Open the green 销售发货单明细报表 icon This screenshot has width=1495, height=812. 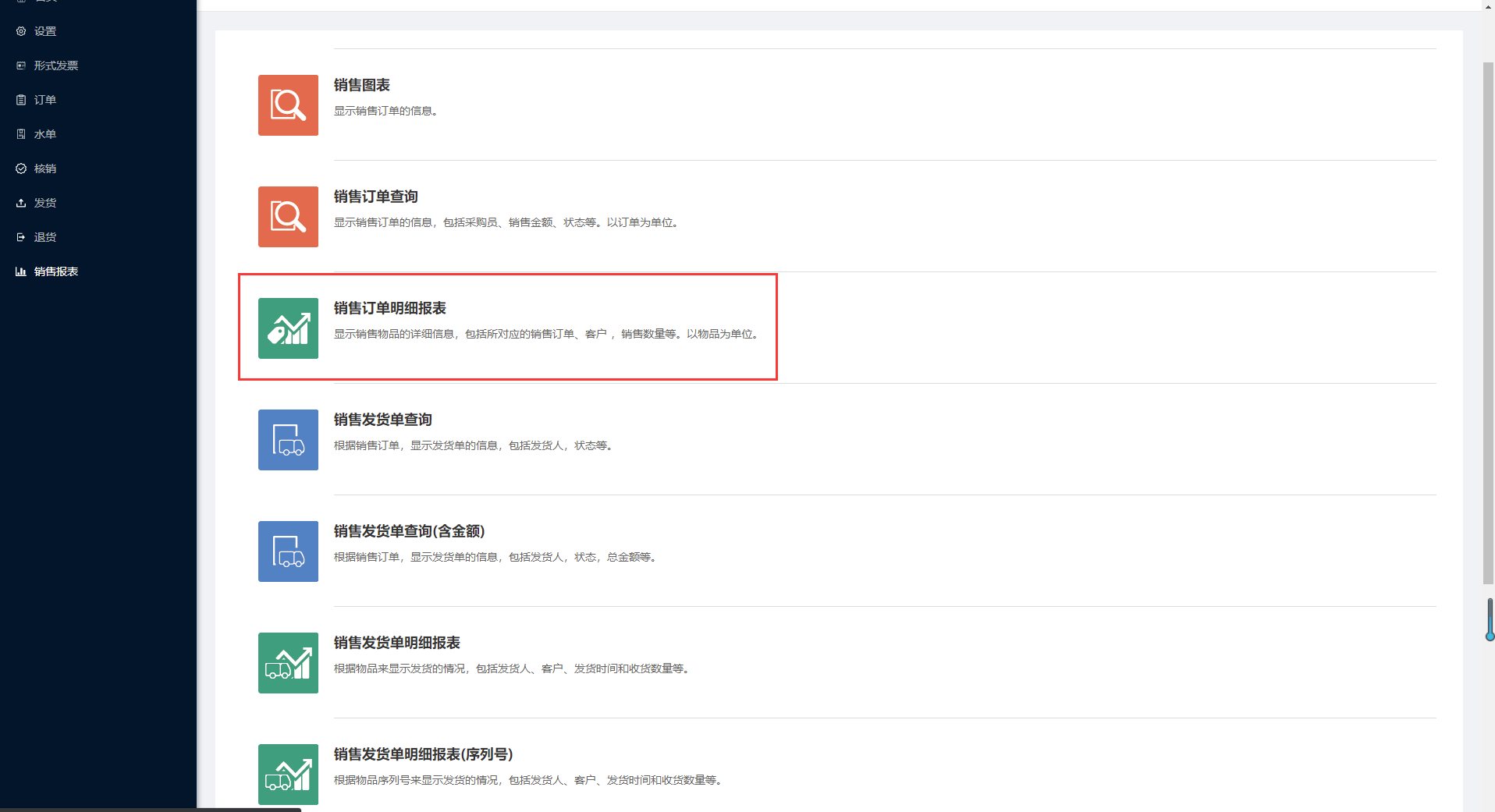(x=288, y=663)
